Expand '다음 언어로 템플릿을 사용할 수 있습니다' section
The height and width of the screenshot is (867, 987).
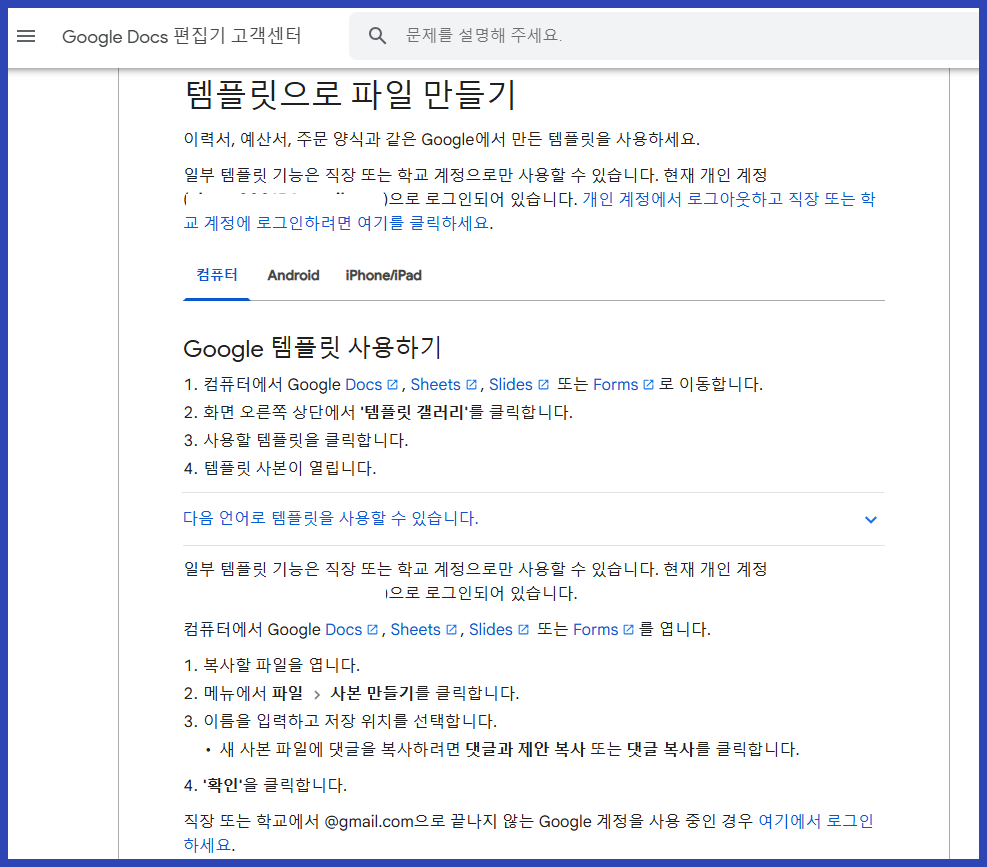(533, 519)
